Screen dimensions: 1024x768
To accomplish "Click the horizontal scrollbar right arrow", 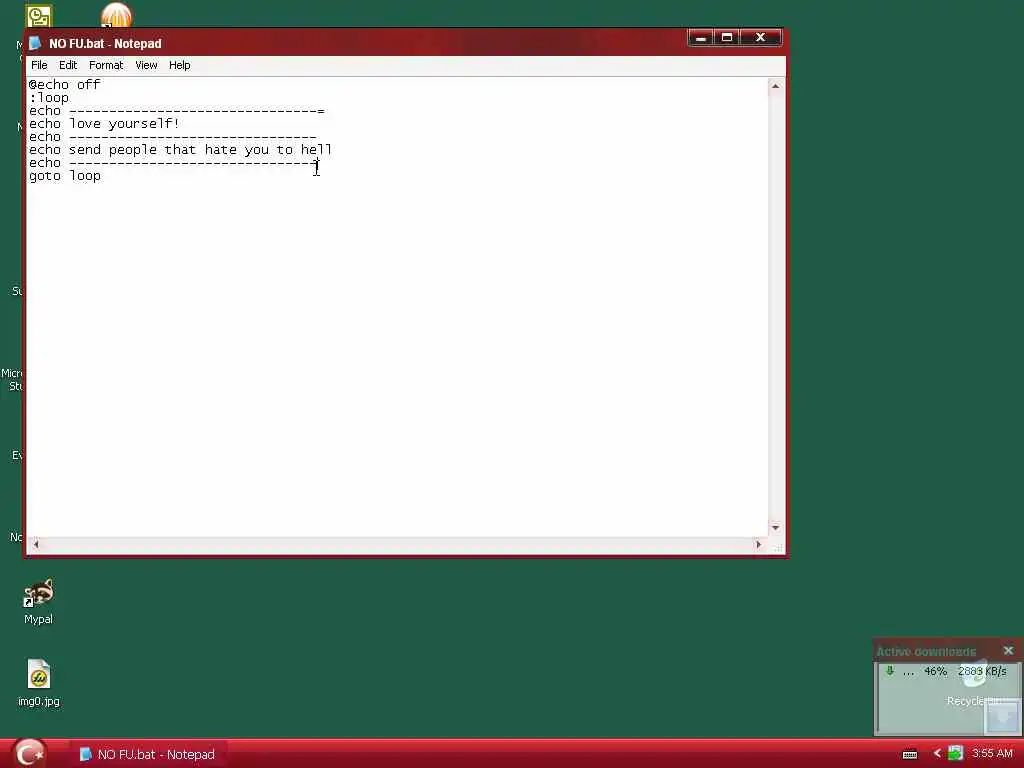I will pyautogui.click(x=758, y=544).
